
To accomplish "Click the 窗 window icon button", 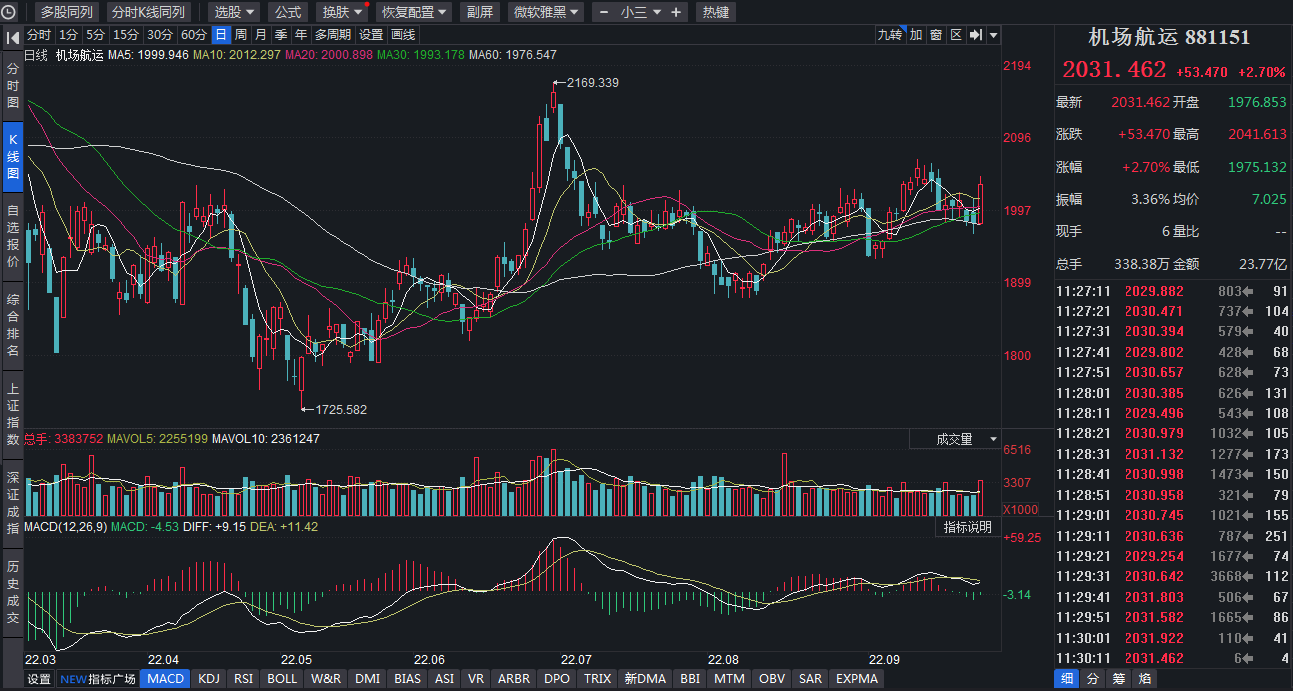I will point(936,35).
